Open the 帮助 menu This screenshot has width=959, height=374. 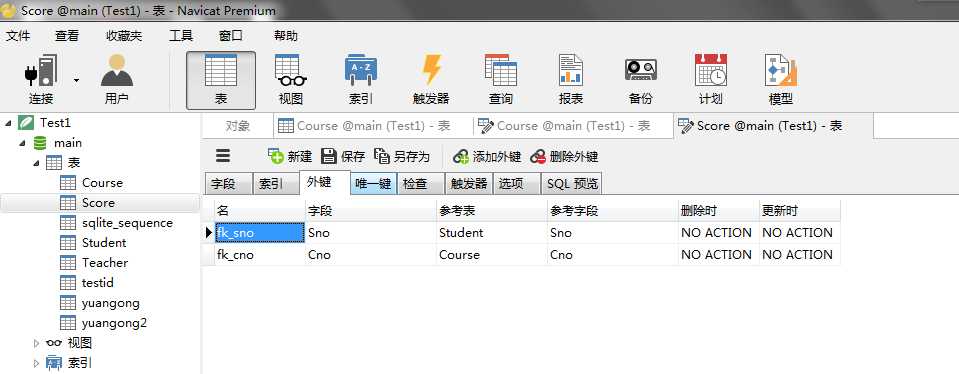pyautogui.click(x=286, y=36)
